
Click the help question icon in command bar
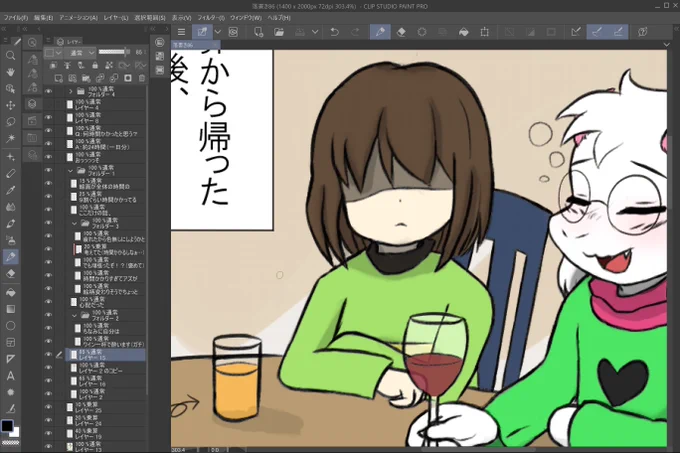click(x=642, y=32)
